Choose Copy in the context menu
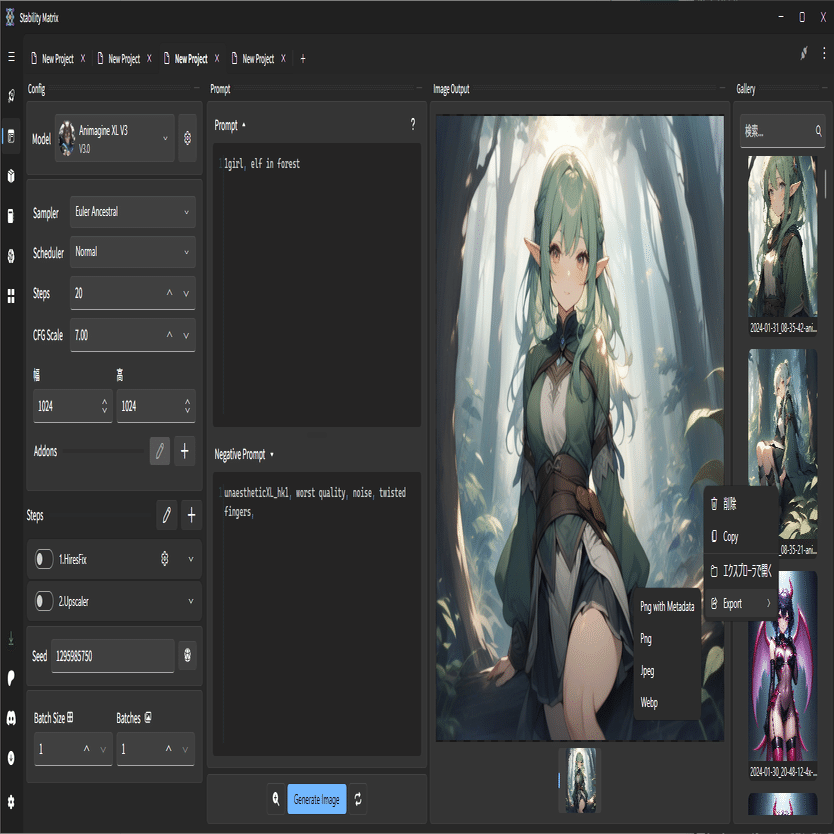This screenshot has width=834, height=834. [x=731, y=537]
